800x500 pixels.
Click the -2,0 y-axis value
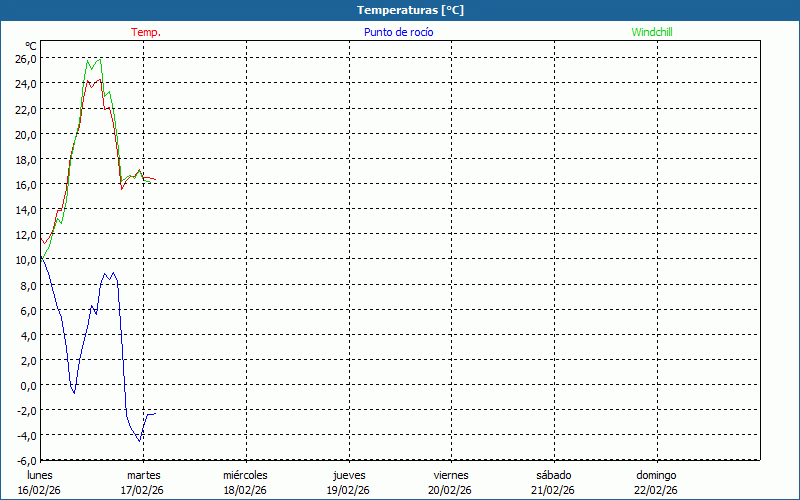[27, 411]
